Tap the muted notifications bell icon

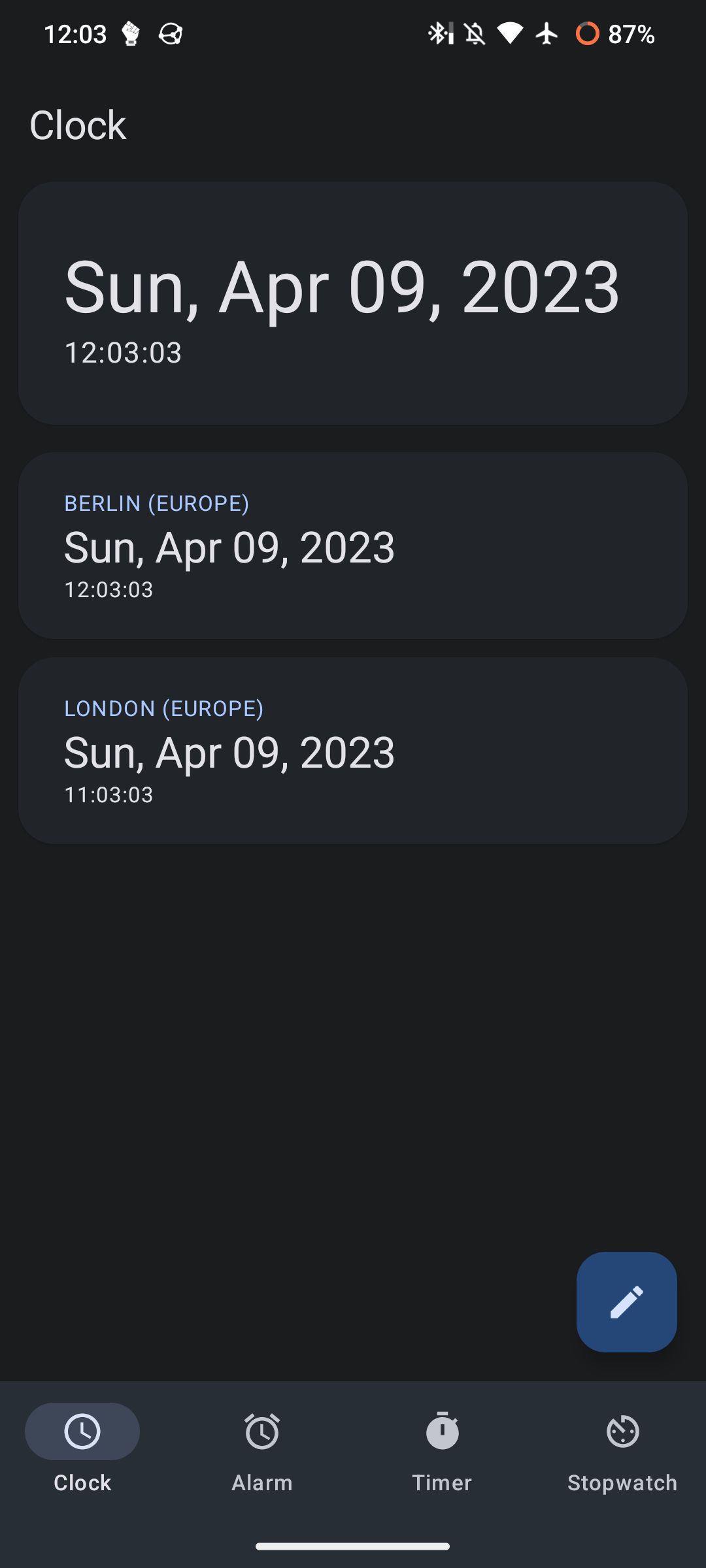(475, 33)
